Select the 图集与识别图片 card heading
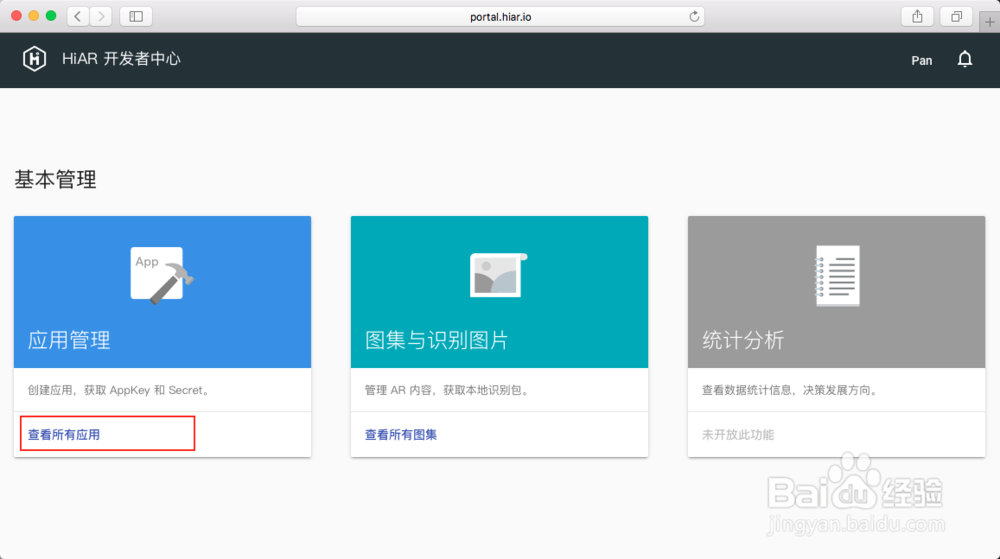1000x559 pixels. [x=436, y=340]
